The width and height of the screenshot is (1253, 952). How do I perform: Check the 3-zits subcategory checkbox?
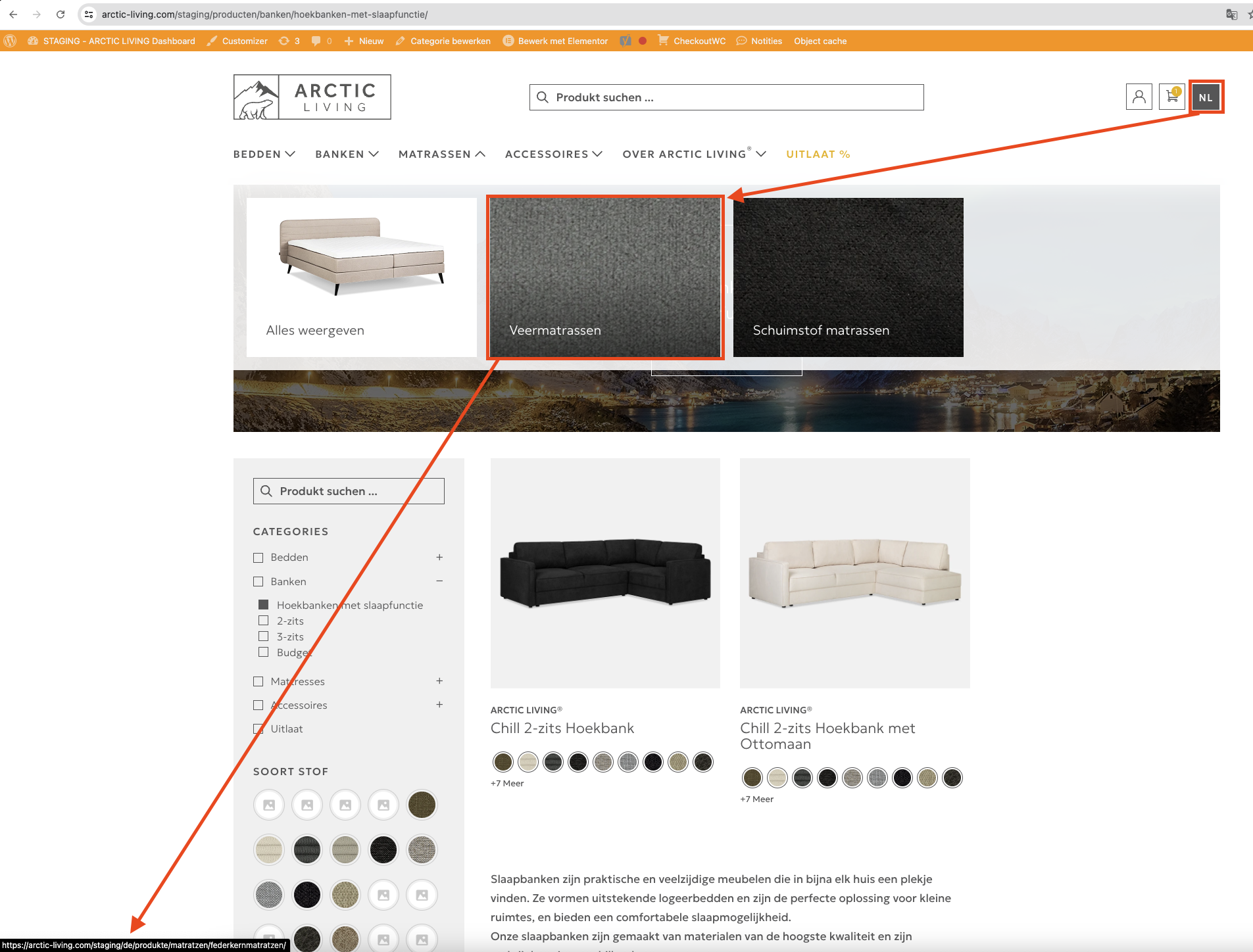tap(264, 636)
